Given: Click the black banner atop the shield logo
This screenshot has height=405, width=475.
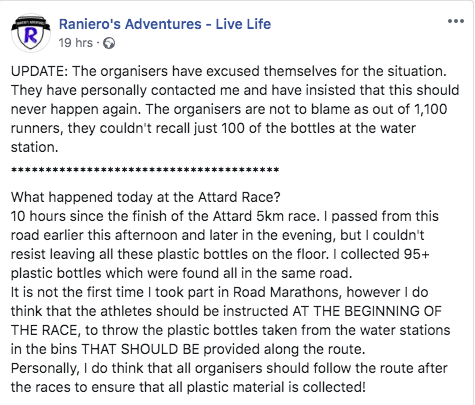Looking at the screenshot, I should [x=31, y=23].
